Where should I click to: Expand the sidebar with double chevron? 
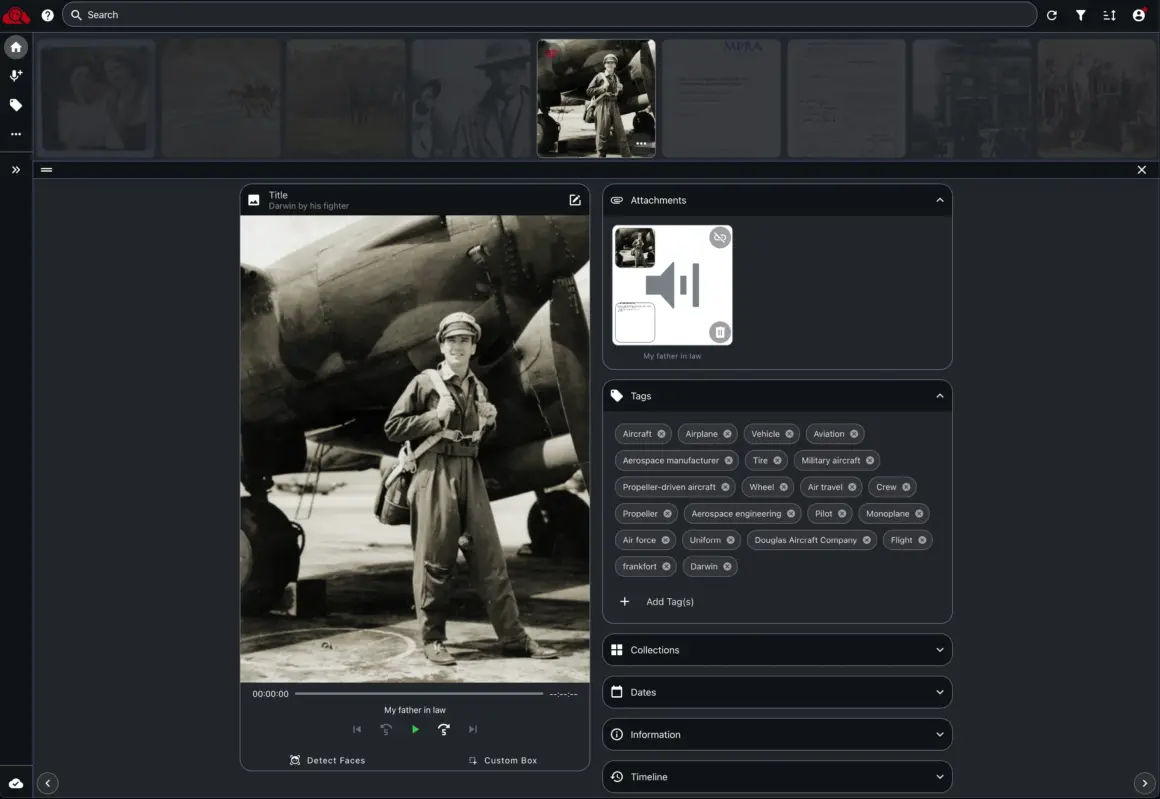tap(16, 169)
